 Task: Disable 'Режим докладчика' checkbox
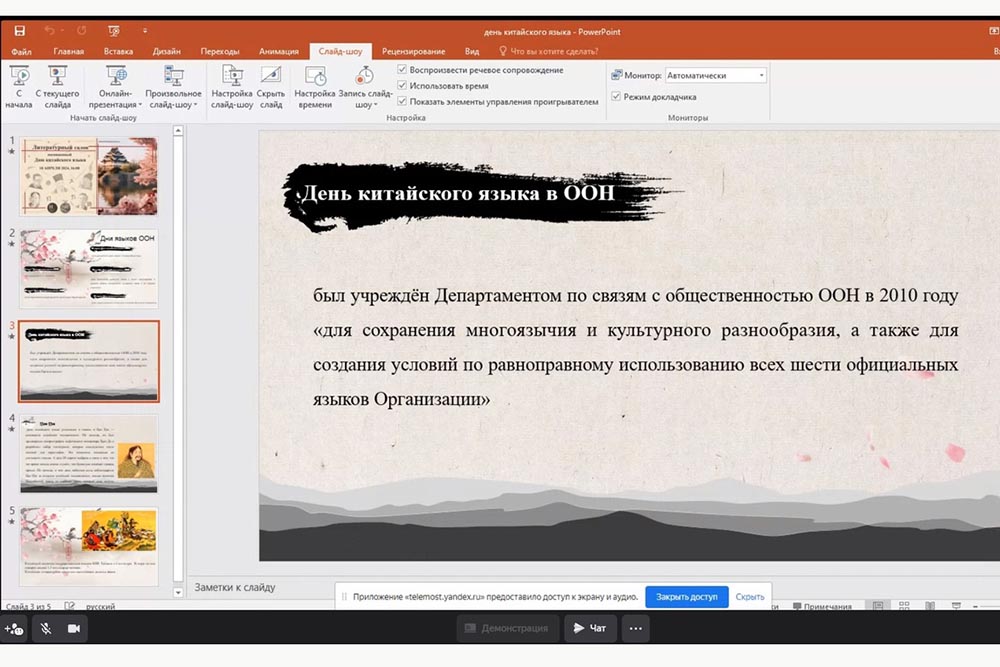click(x=616, y=97)
